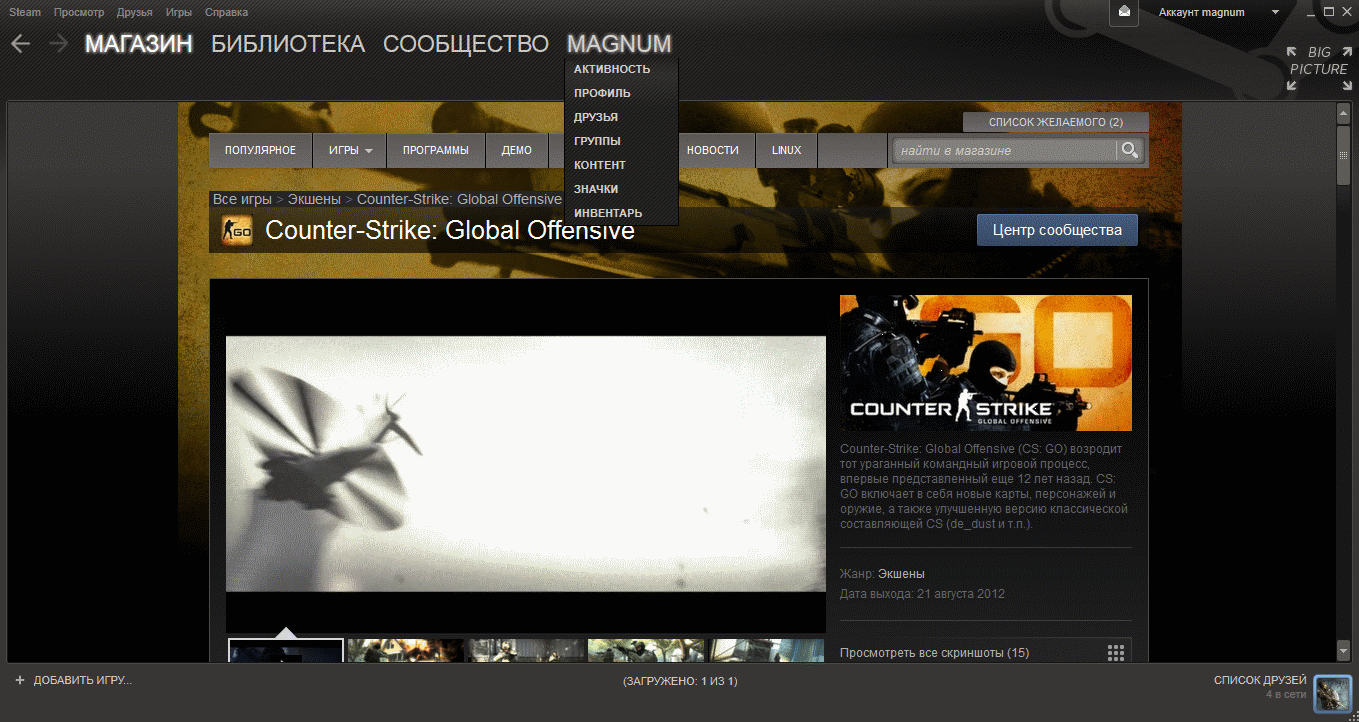Open the CS:GO game icon
Screen dimensions: 1359x722
237,230
